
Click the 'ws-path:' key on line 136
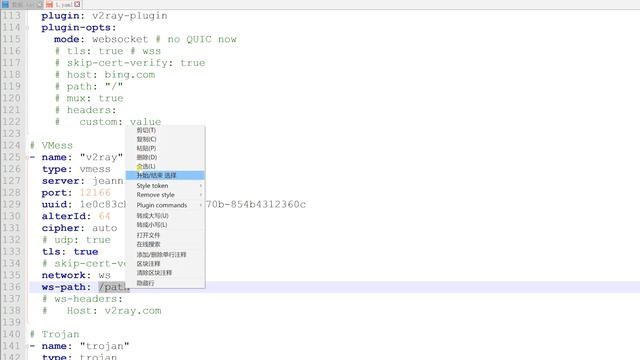click(x=66, y=287)
